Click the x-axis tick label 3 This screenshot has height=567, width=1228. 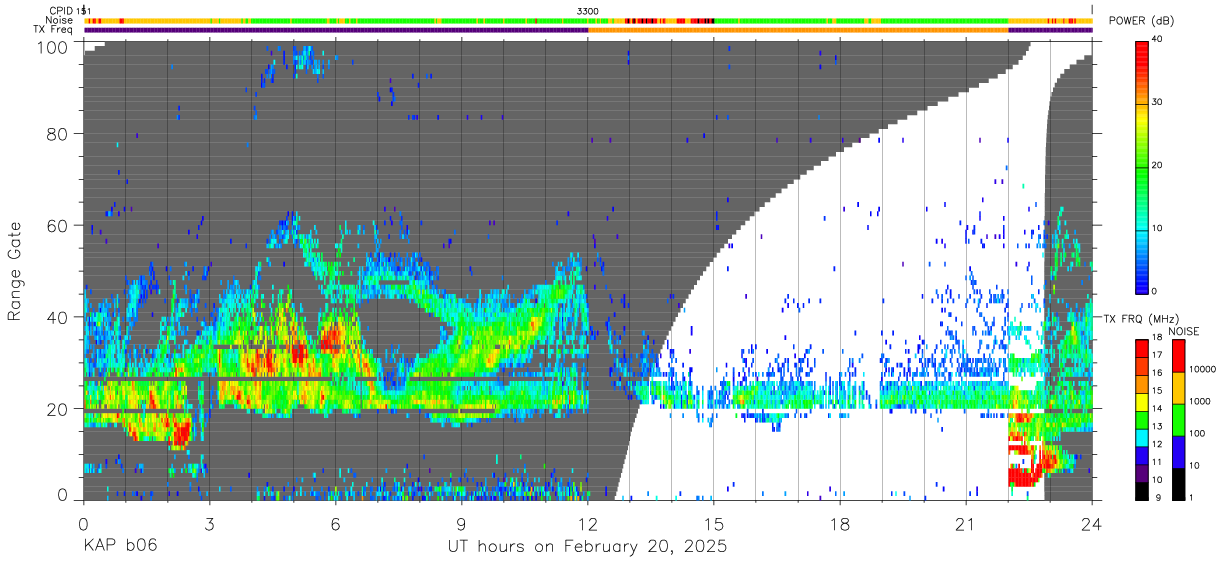[209, 523]
